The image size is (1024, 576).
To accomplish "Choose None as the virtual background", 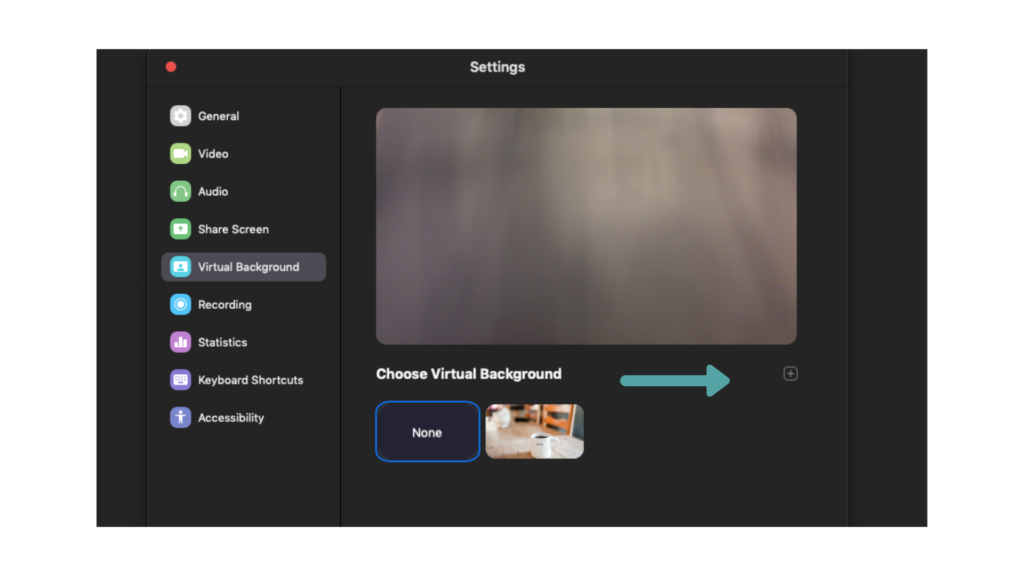I will coord(427,432).
